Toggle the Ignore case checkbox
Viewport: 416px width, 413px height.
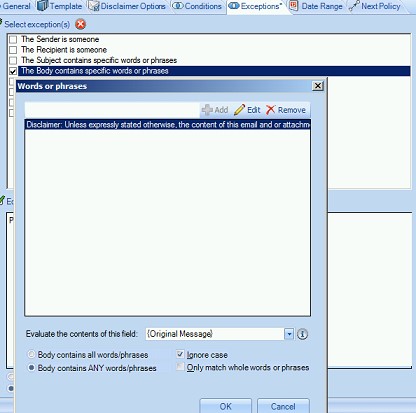[180, 354]
